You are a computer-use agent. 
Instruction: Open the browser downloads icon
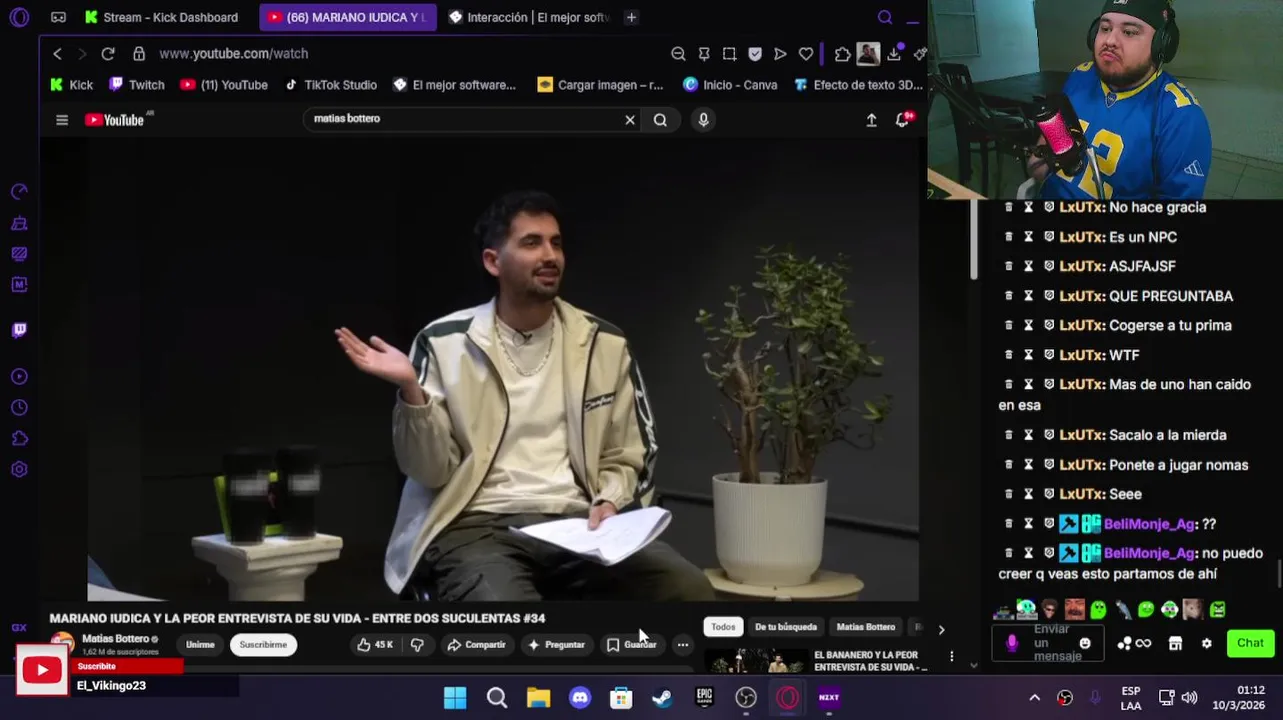tap(894, 54)
